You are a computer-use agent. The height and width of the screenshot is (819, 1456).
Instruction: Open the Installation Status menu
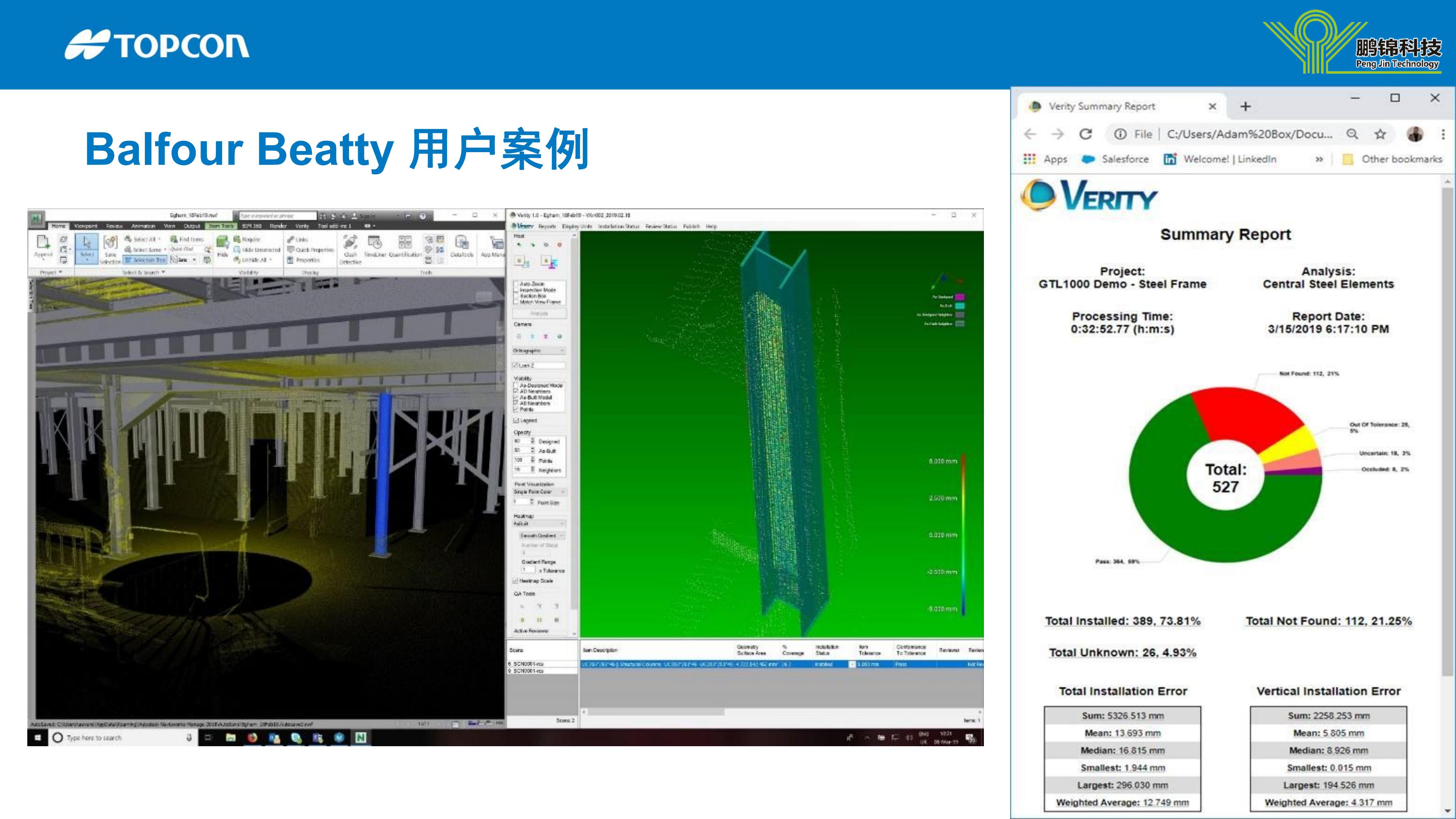point(618,226)
